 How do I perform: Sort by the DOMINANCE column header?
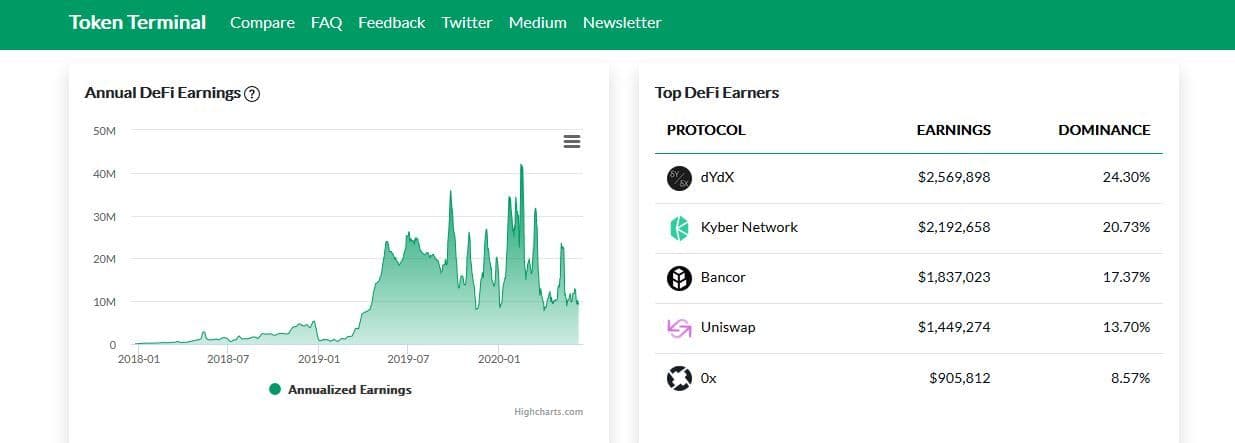point(1104,130)
